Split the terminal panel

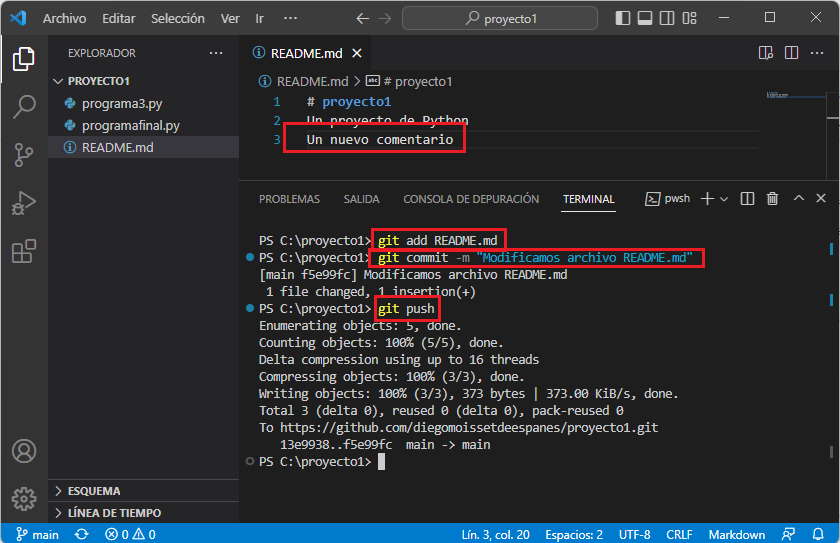[747, 199]
